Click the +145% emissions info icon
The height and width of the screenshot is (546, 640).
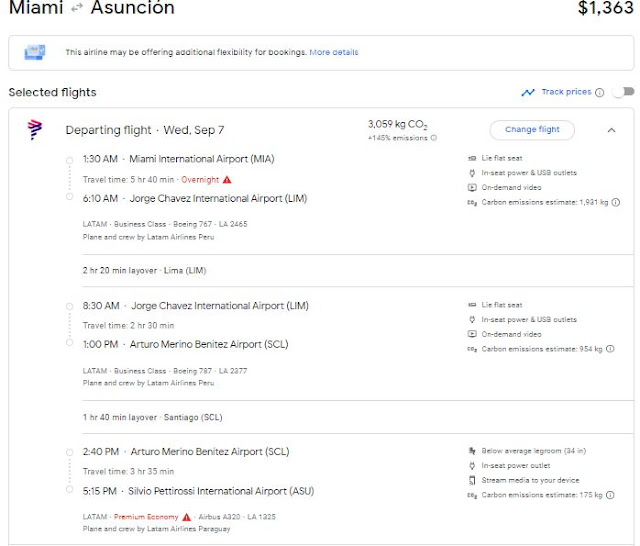coord(434,138)
